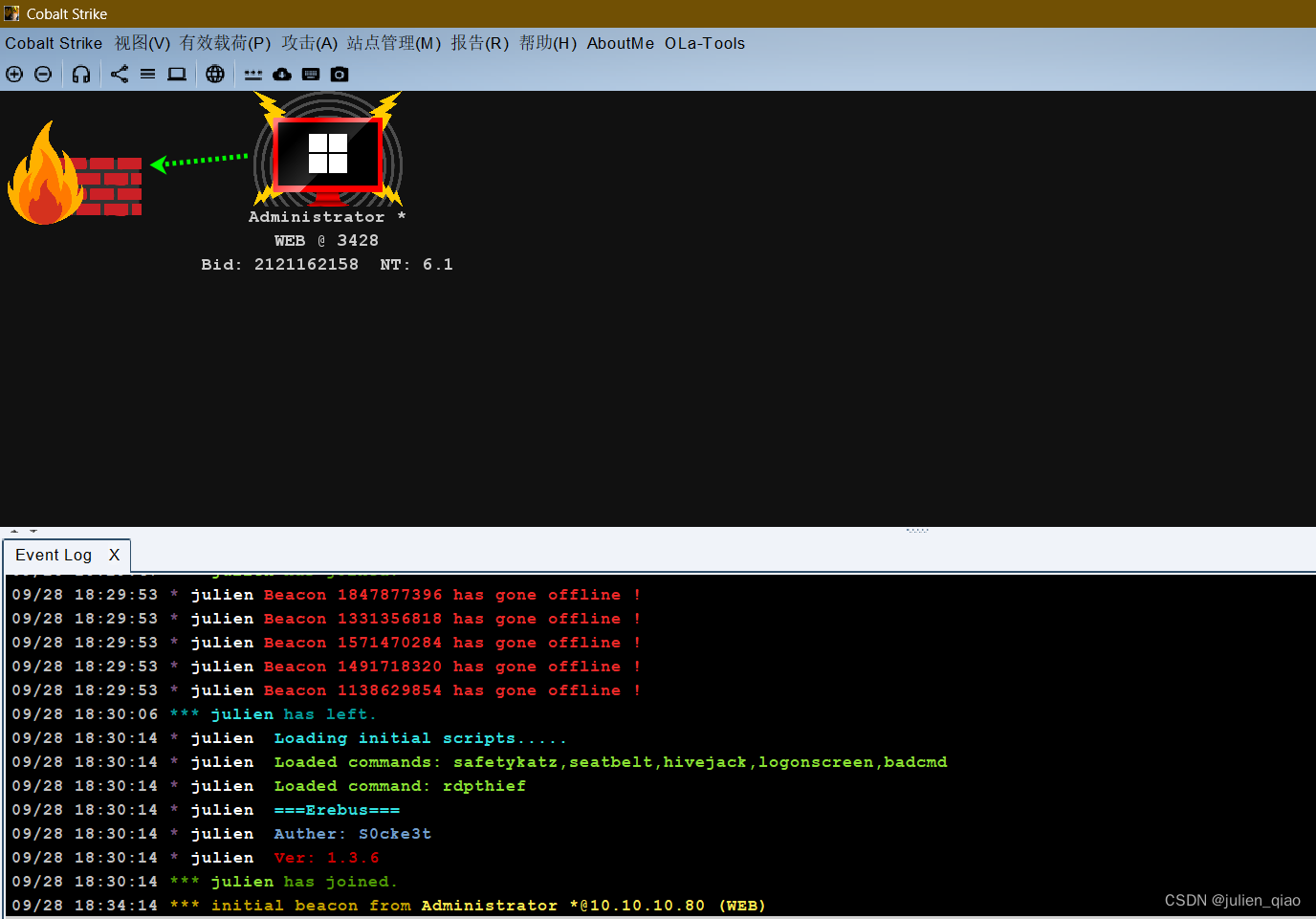
Task: Click the 'initial beacon from Administrator' log line
Action: (x=389, y=906)
